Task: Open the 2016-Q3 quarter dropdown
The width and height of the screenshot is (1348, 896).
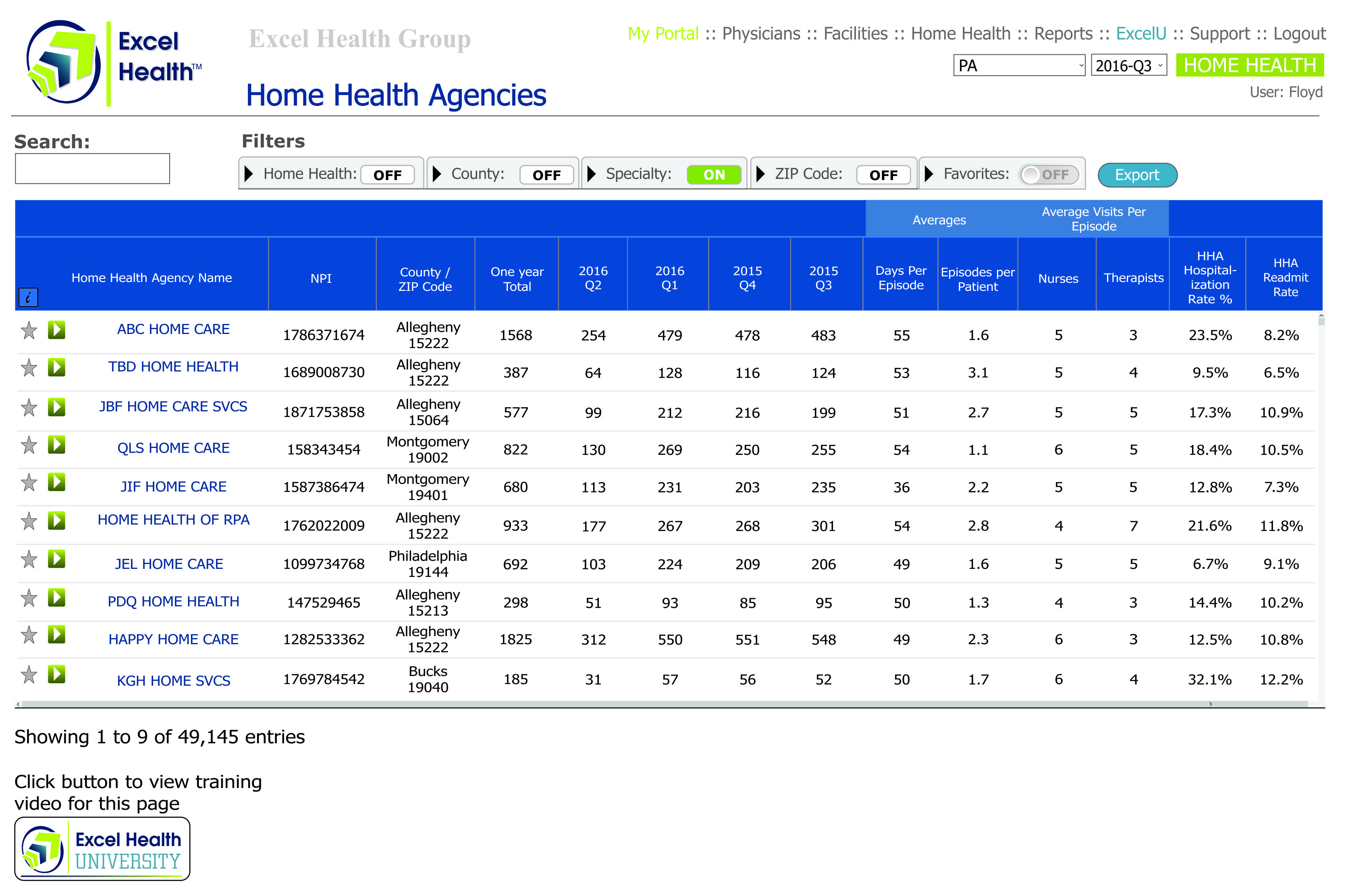Action: 1128,66
